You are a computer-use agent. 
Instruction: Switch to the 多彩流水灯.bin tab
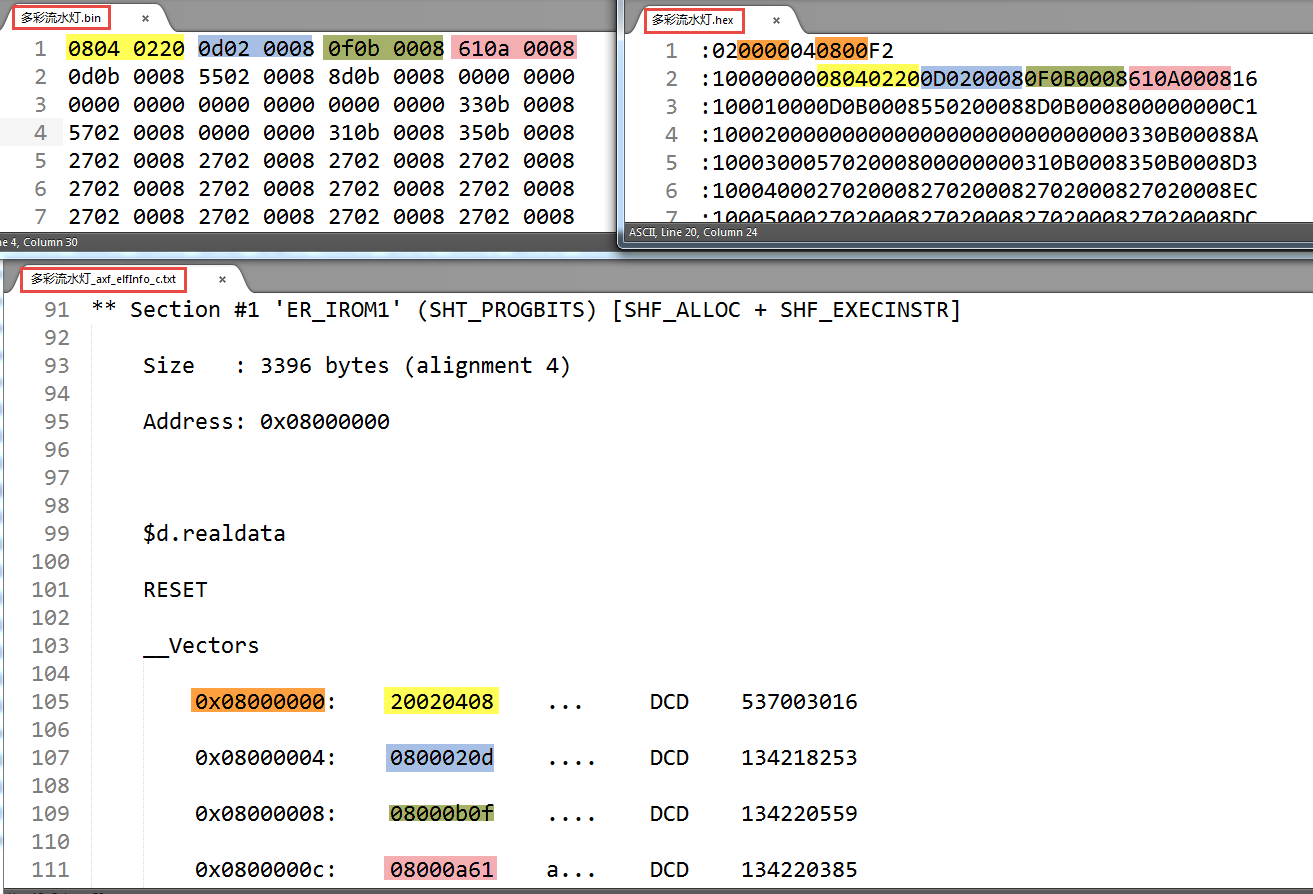[x=61, y=18]
